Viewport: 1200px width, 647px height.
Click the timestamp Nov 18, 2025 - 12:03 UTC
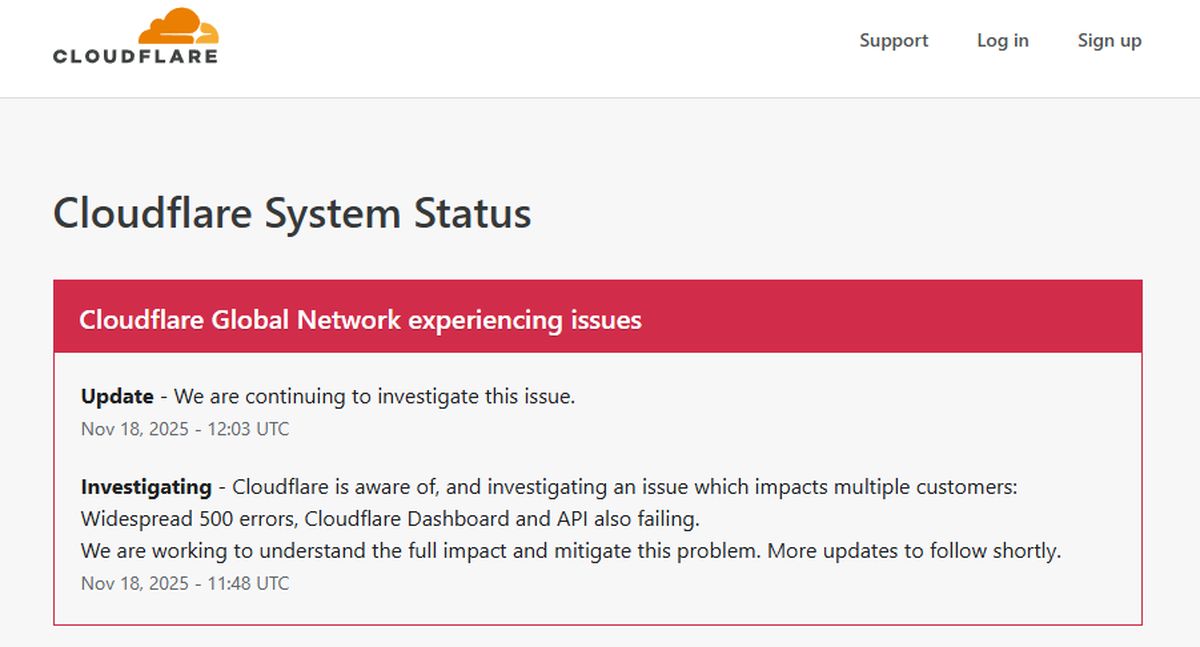(x=184, y=429)
